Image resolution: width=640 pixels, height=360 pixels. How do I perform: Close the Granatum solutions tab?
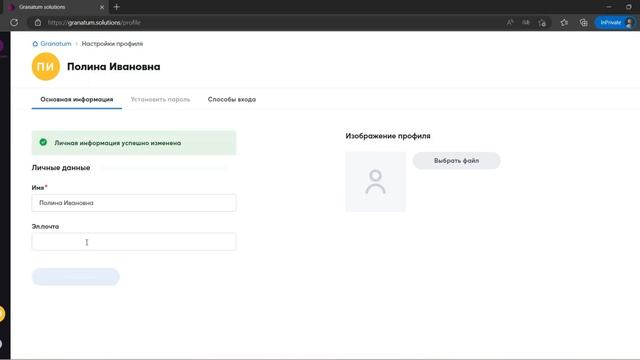click(x=102, y=7)
